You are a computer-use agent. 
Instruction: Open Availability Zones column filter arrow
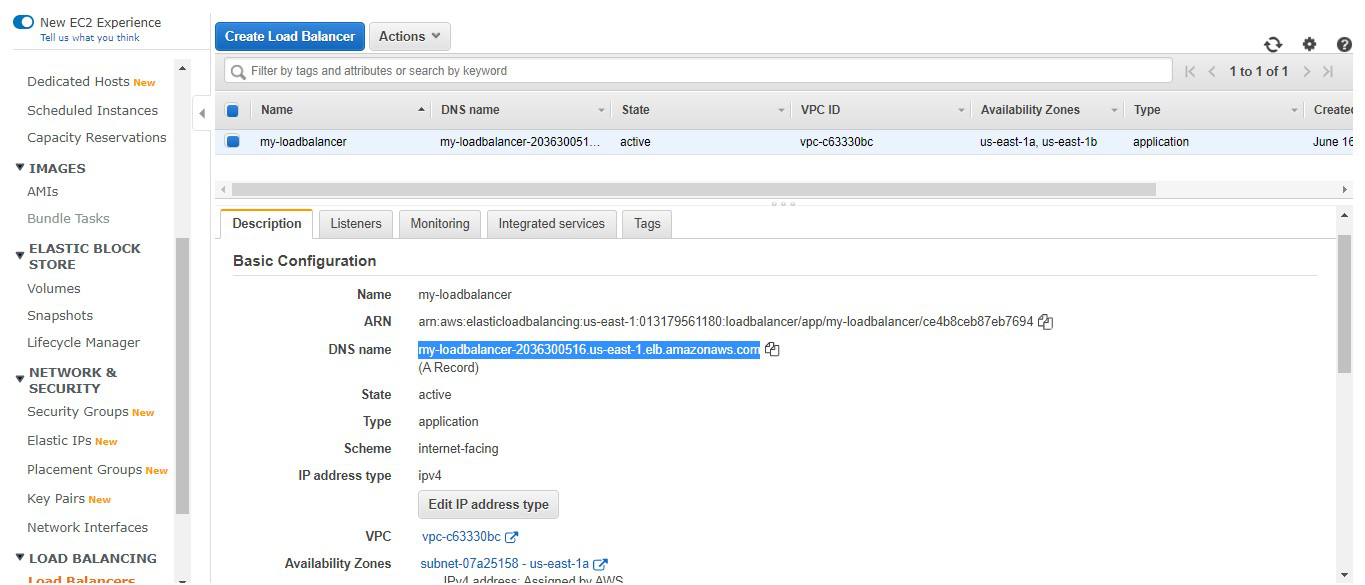tap(1115, 110)
